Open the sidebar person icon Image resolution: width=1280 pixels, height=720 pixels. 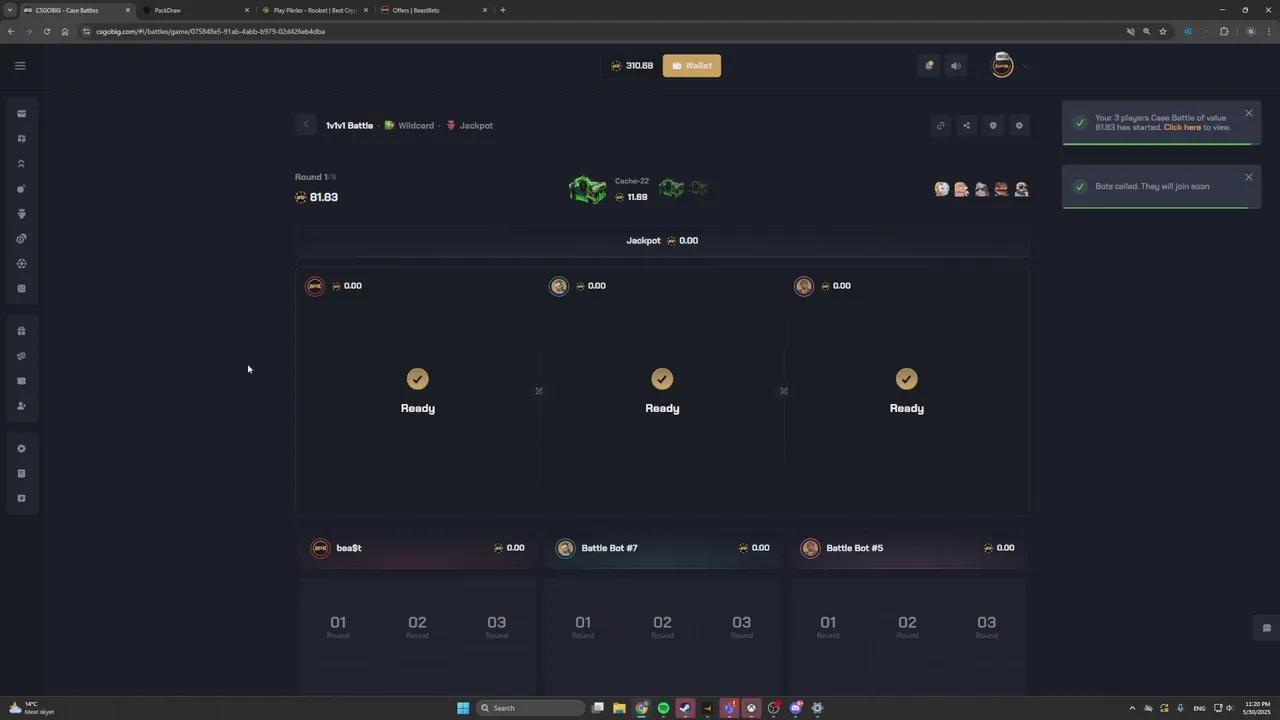click(x=21, y=406)
